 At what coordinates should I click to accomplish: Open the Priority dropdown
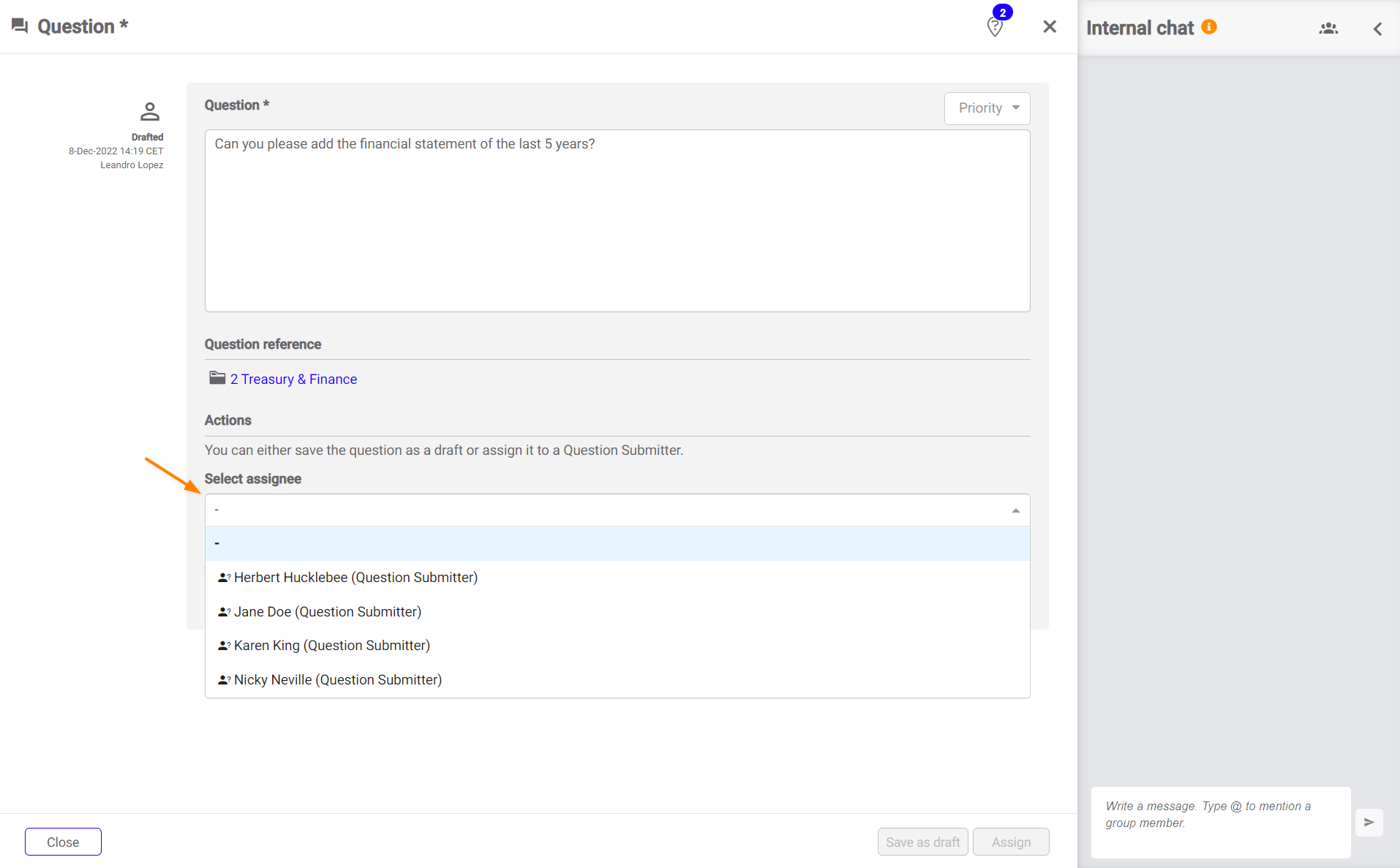(987, 108)
